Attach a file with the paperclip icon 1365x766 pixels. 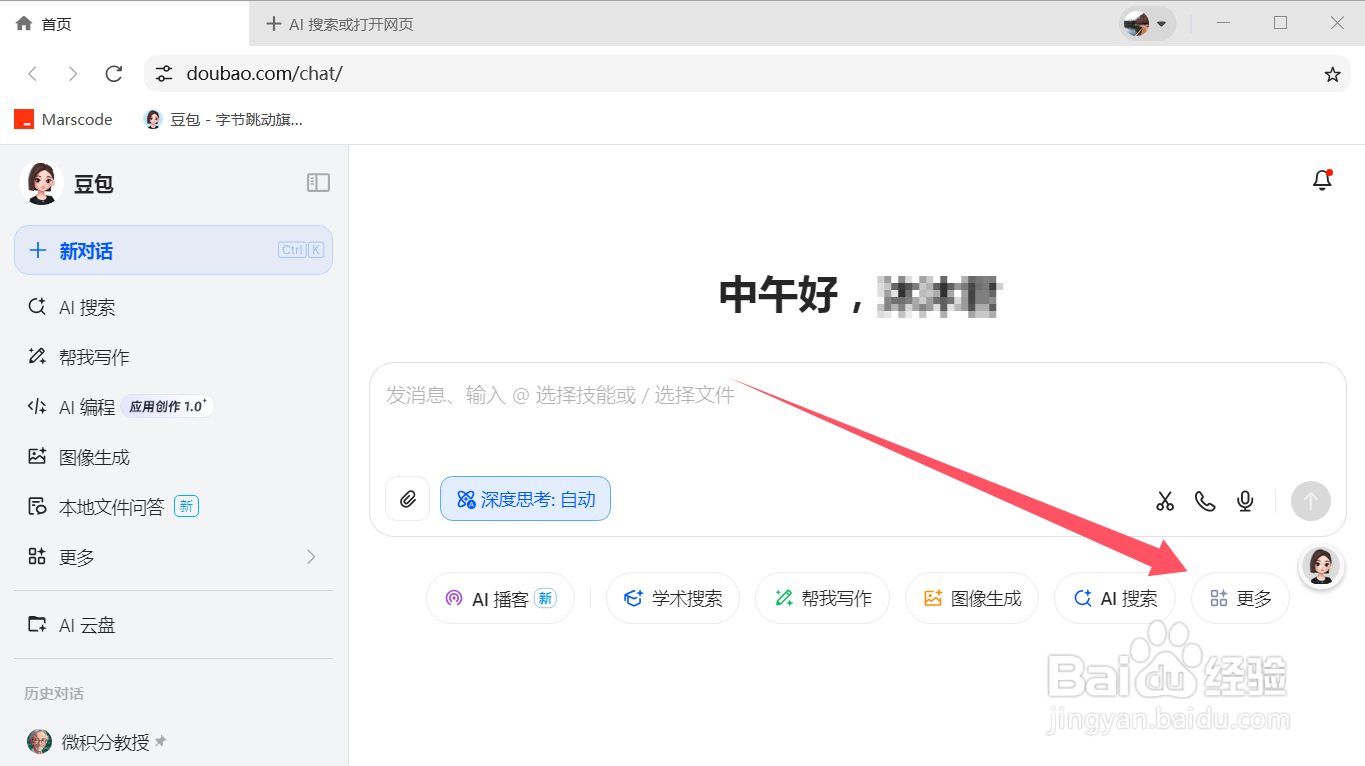click(407, 499)
